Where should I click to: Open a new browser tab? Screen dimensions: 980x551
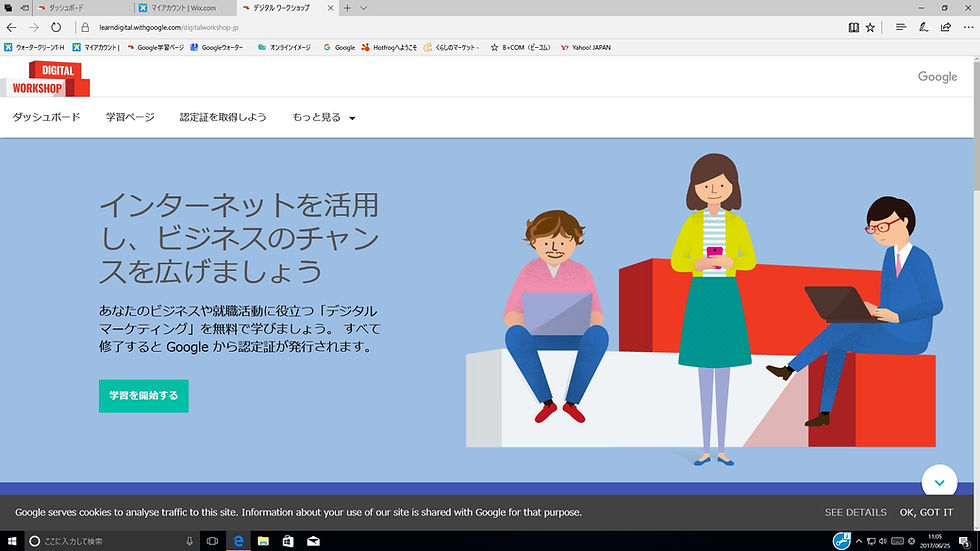(347, 8)
